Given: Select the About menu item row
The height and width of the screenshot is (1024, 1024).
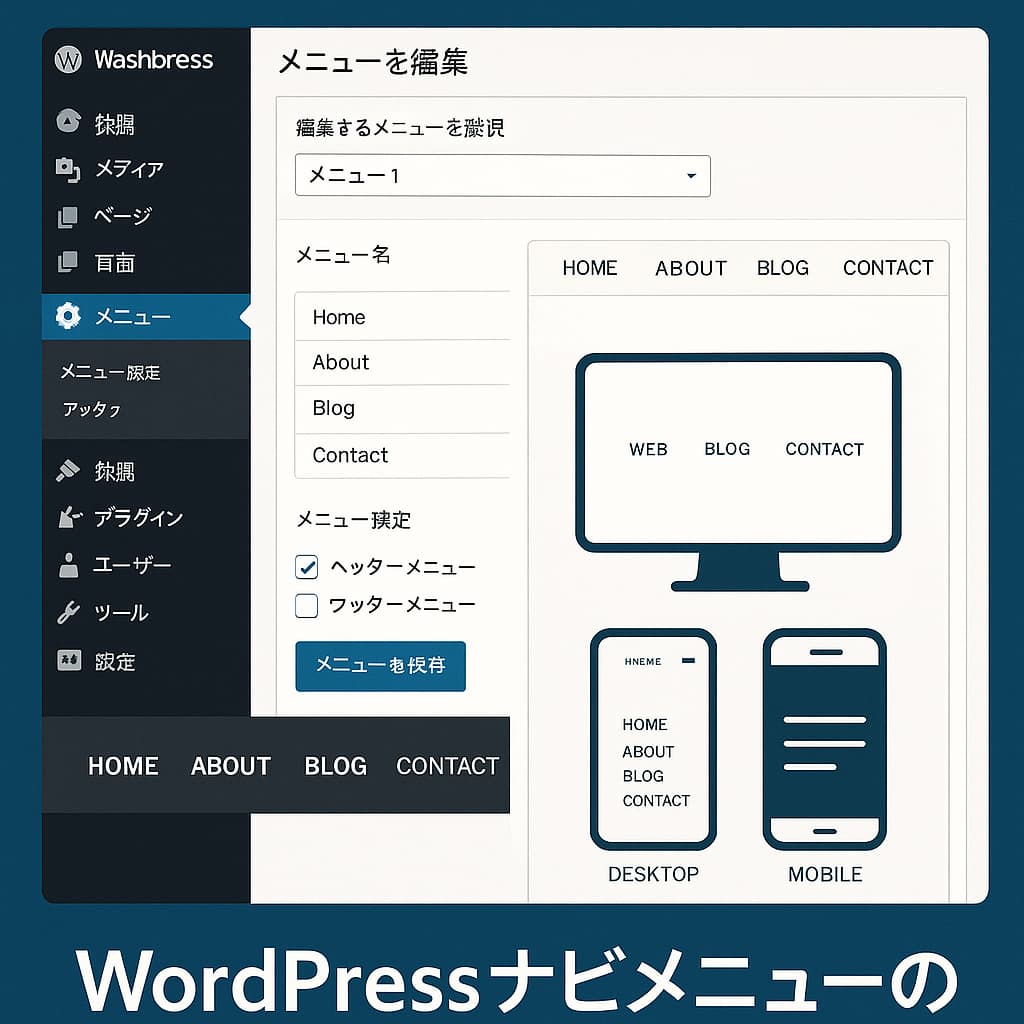Looking at the screenshot, I should (x=402, y=362).
